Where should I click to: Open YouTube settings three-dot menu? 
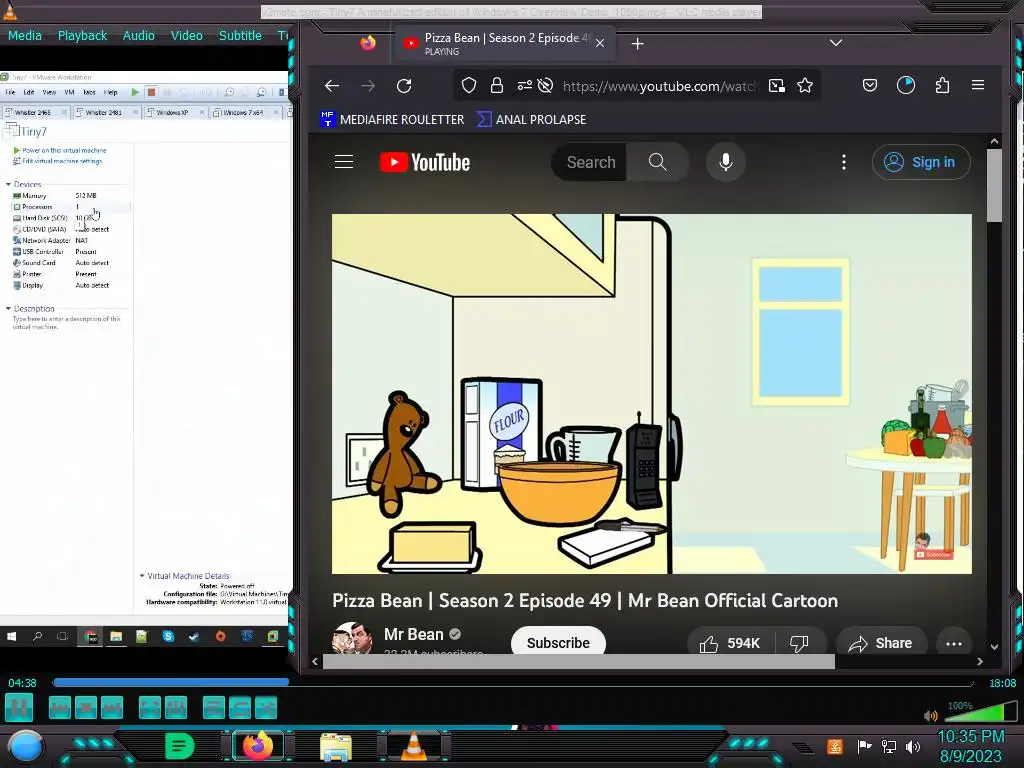click(x=844, y=162)
